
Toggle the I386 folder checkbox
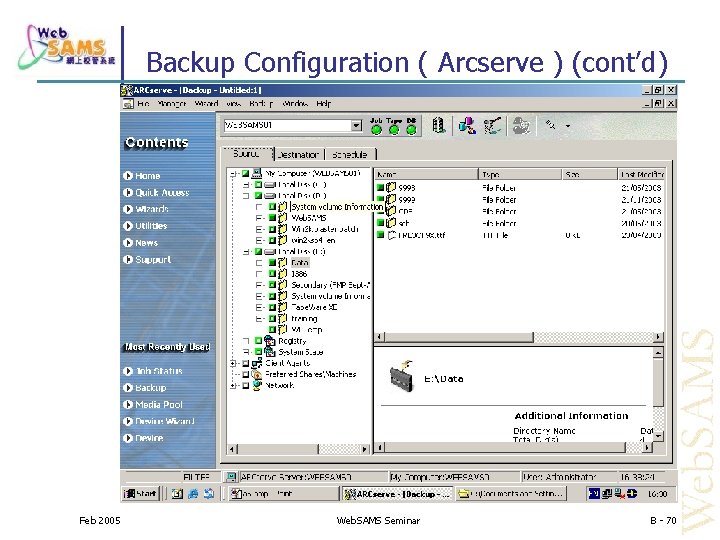click(x=272, y=274)
